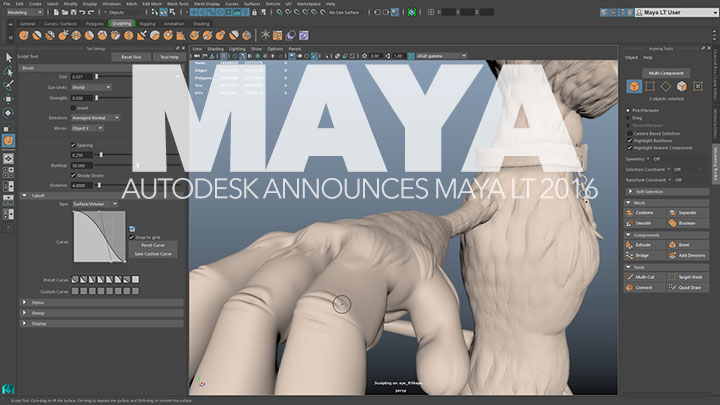Viewport: 720px width, 405px height.
Task: Click the undo arrow toolbar icon
Action: pyautogui.click(x=82, y=12)
